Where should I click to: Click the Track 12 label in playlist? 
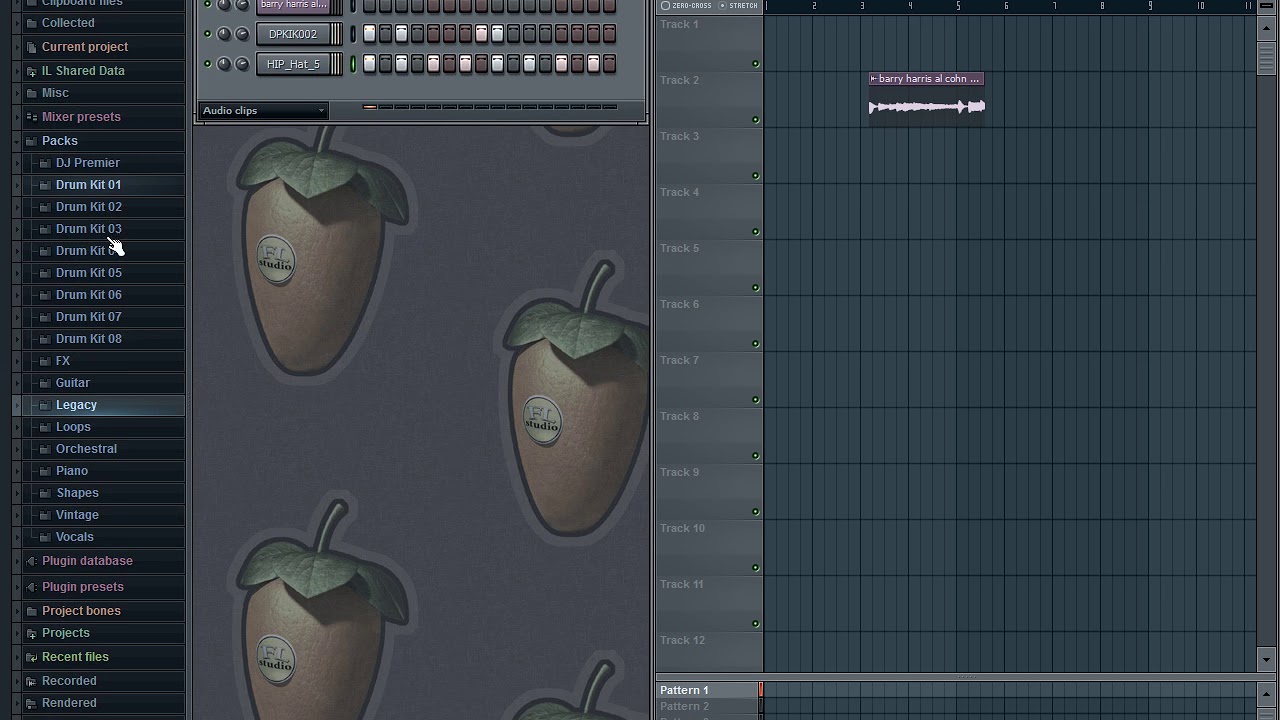tap(683, 640)
